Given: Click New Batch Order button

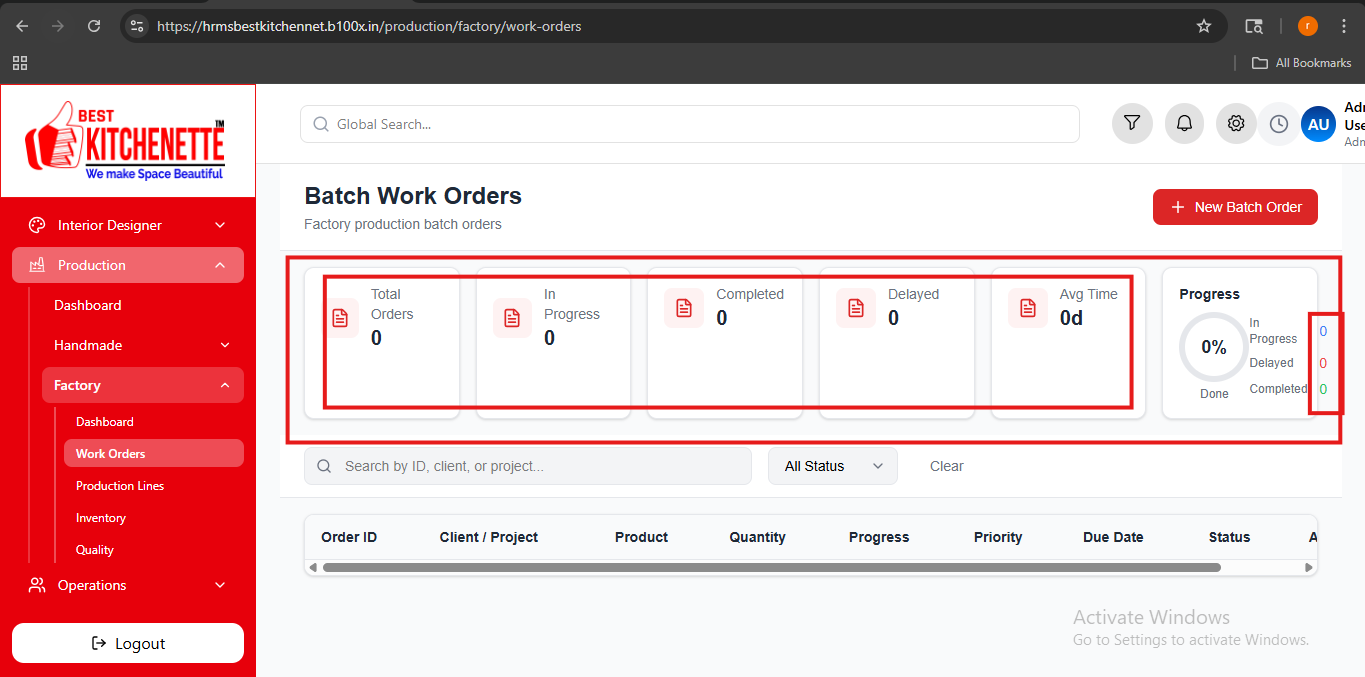Looking at the screenshot, I should click(x=1235, y=207).
